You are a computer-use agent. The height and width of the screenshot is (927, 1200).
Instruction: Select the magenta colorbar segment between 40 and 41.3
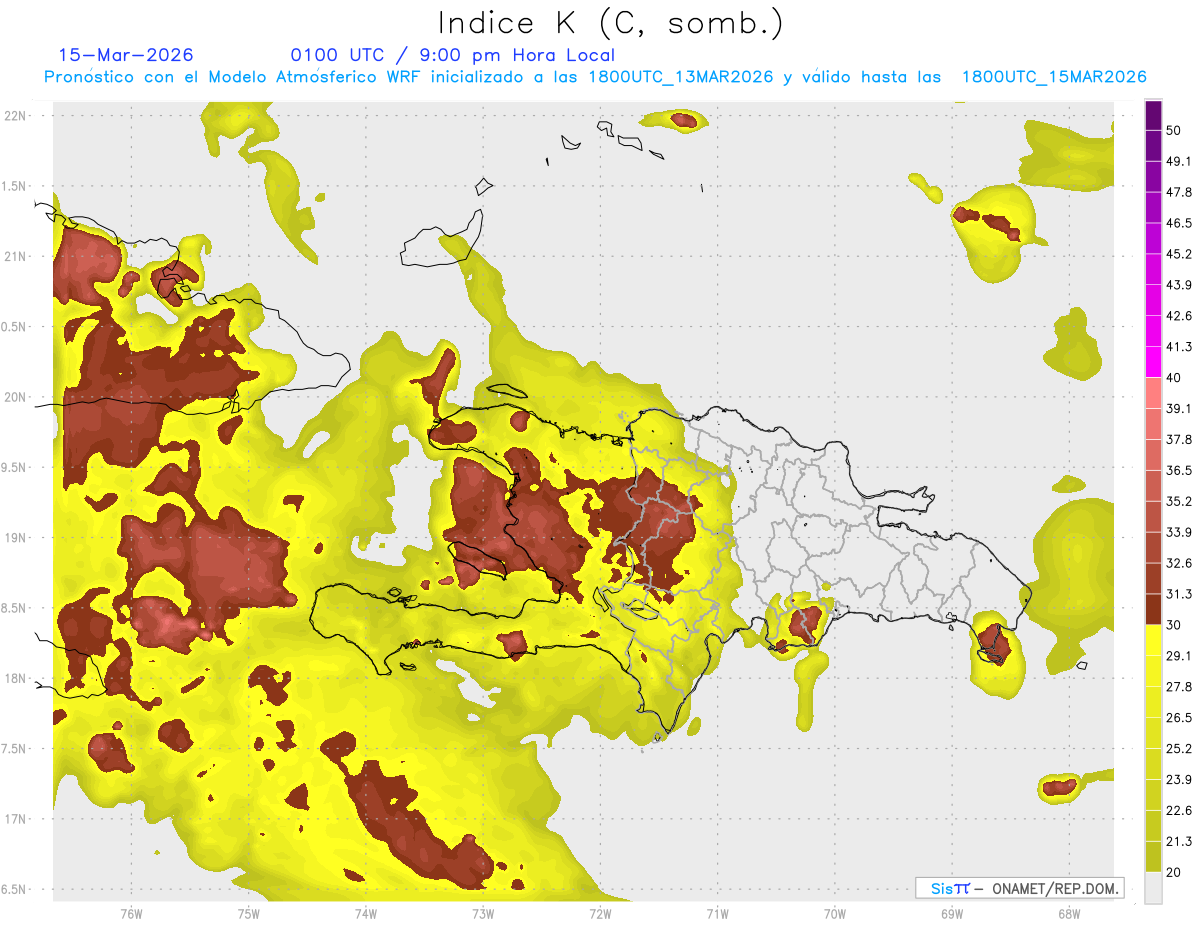(1153, 362)
